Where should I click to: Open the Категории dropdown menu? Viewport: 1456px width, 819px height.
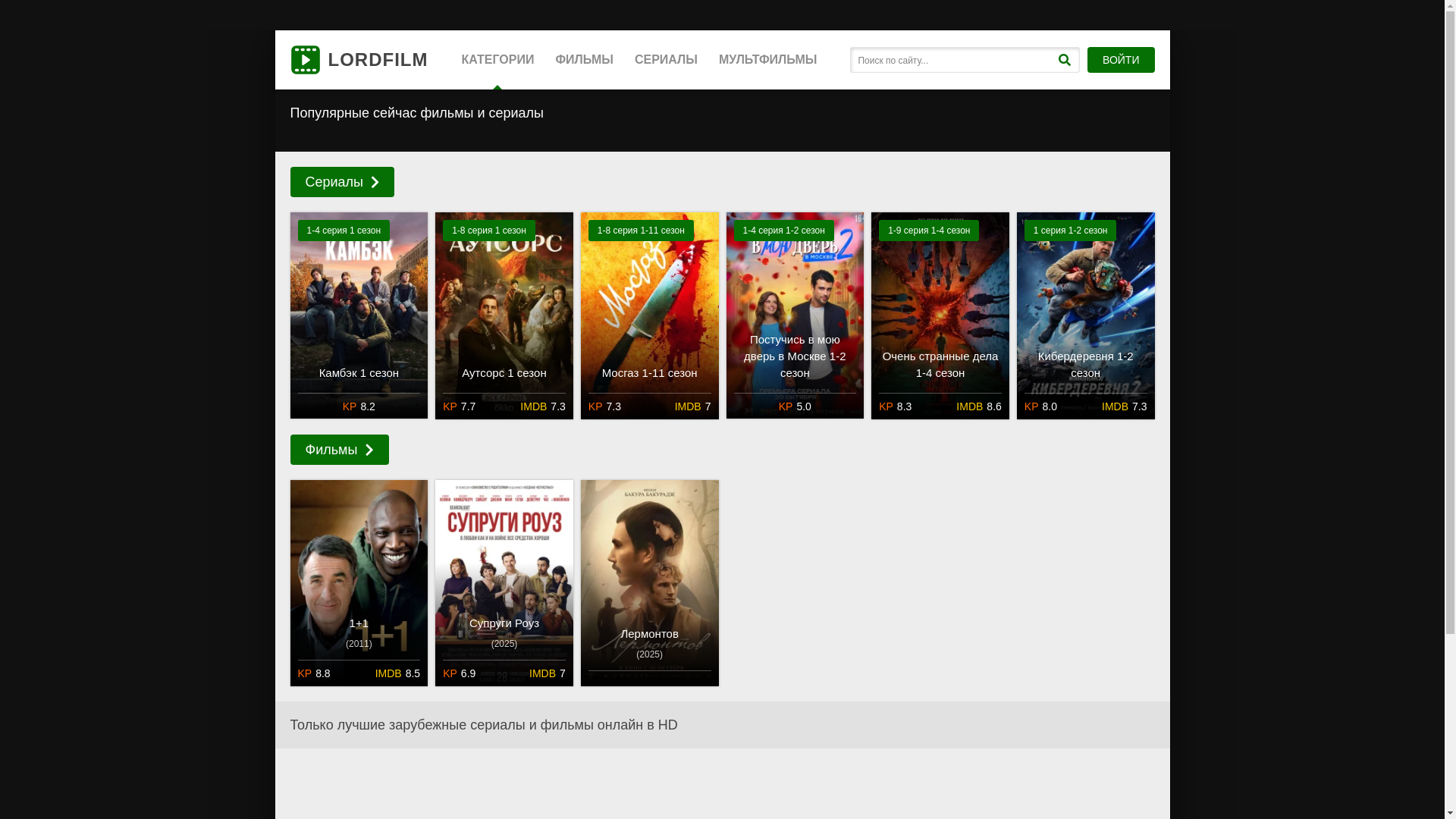497,60
